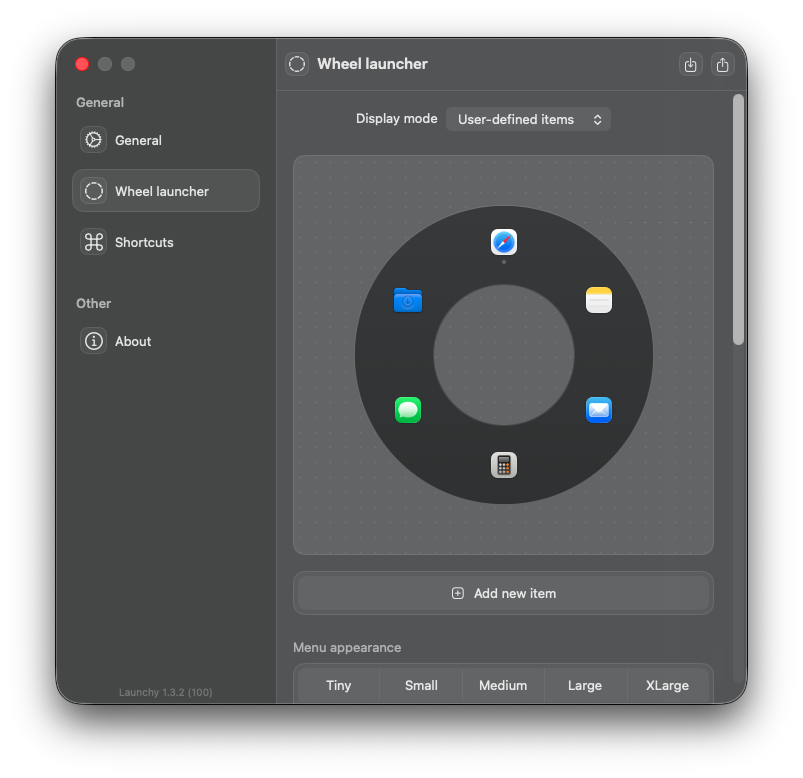Open the Display mode dropdown

click(x=528, y=119)
